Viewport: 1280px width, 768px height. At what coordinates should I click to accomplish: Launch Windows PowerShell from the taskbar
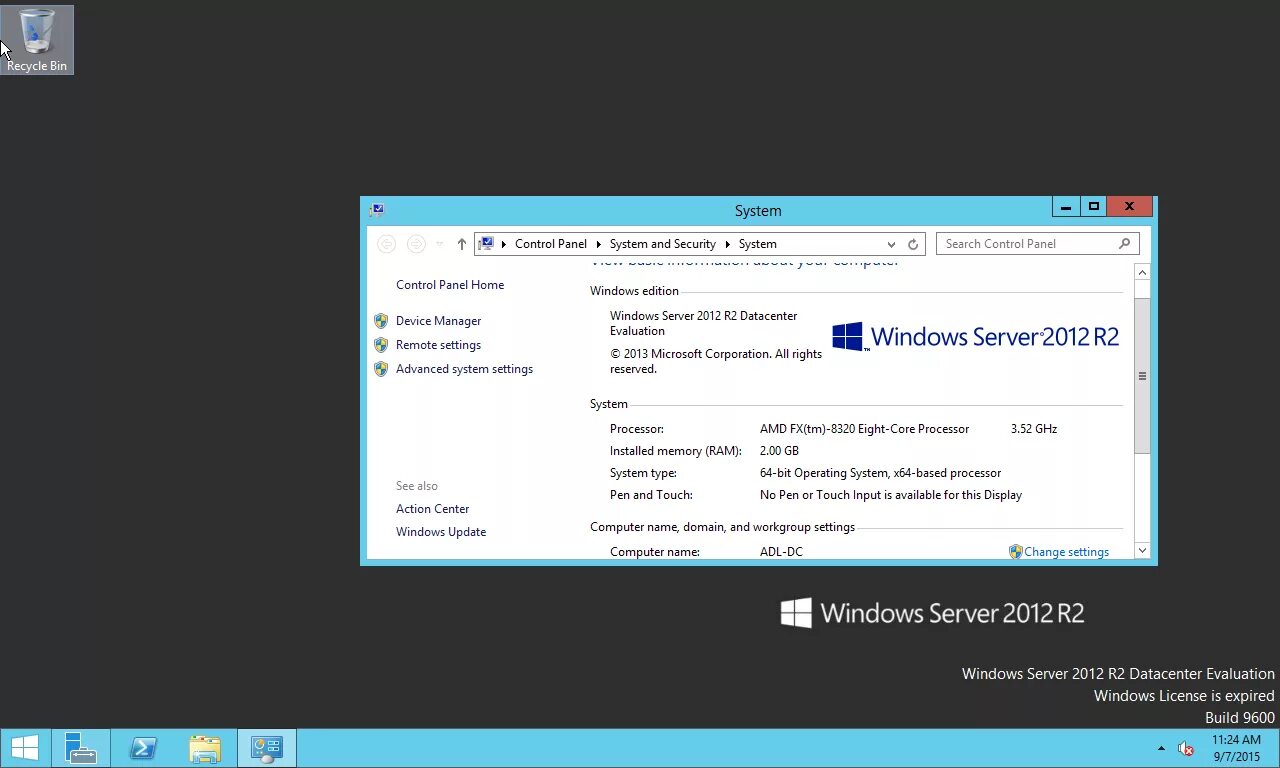click(143, 748)
